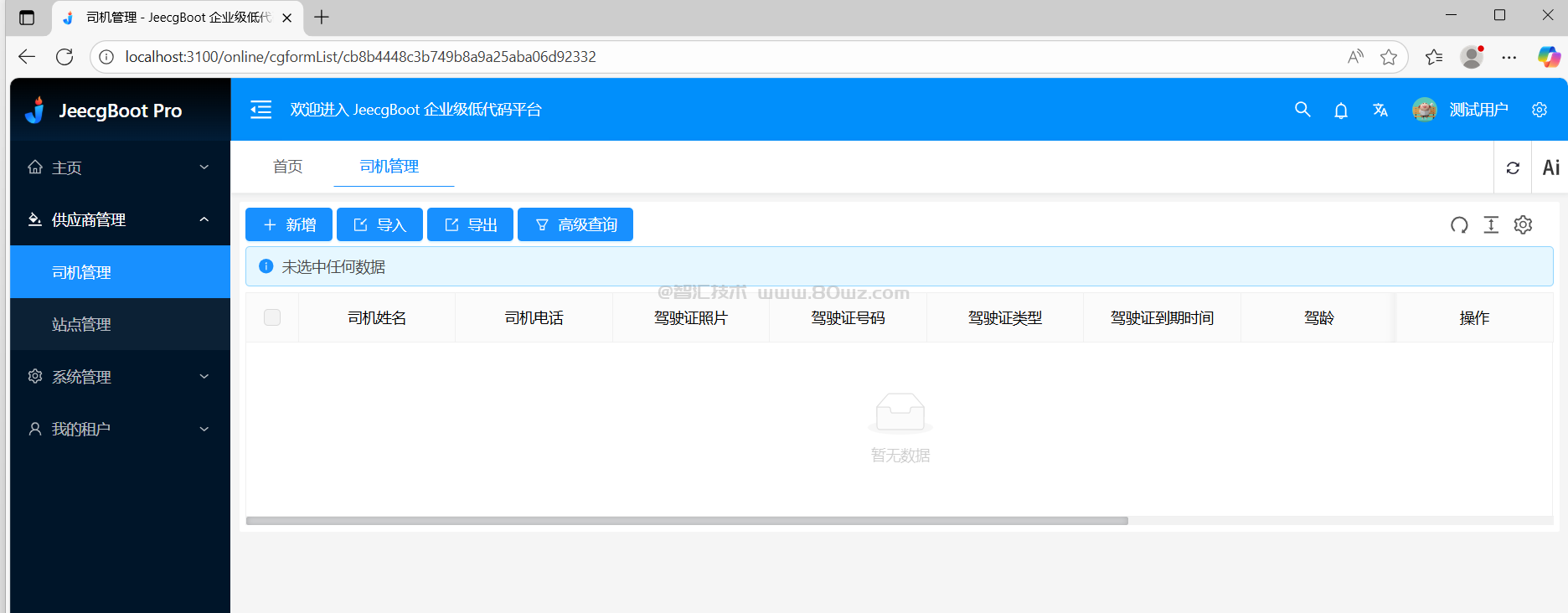Reload the browser page
The image size is (1568, 613).
click(x=64, y=57)
